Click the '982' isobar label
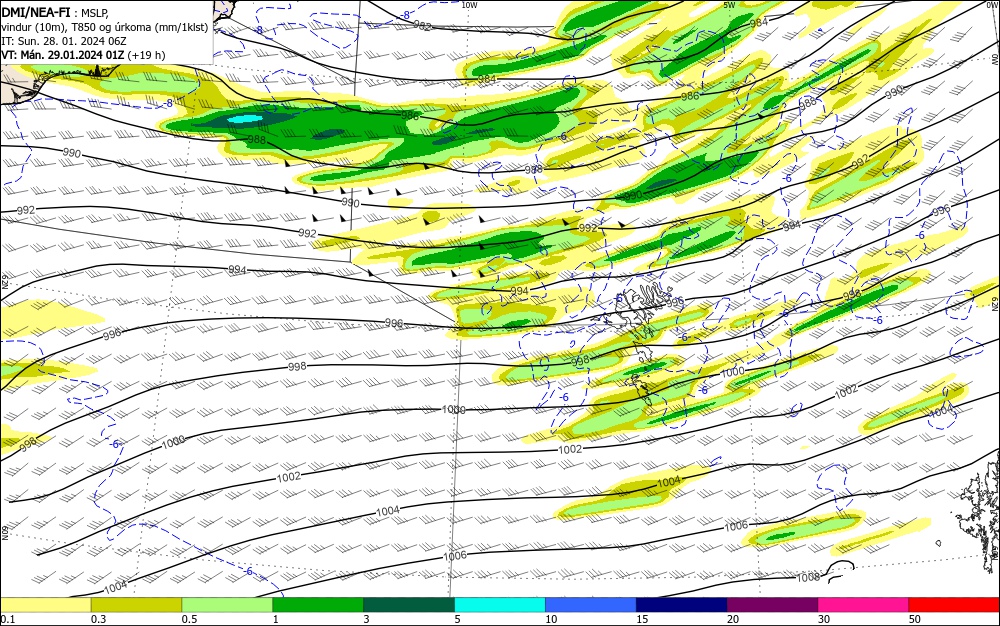This screenshot has height=626, width=1000. (422, 25)
